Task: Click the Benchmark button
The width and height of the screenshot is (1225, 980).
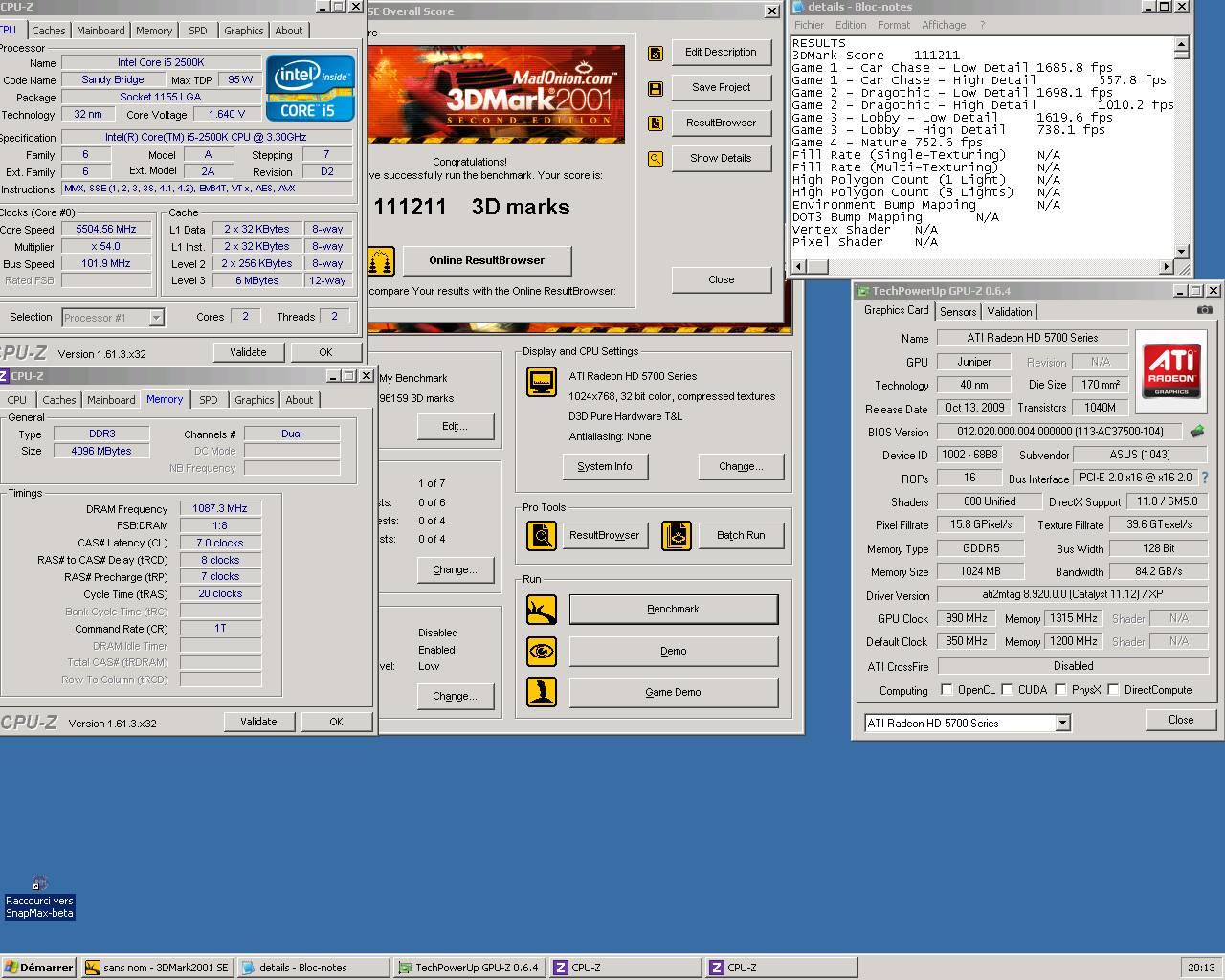Action: [x=673, y=610]
